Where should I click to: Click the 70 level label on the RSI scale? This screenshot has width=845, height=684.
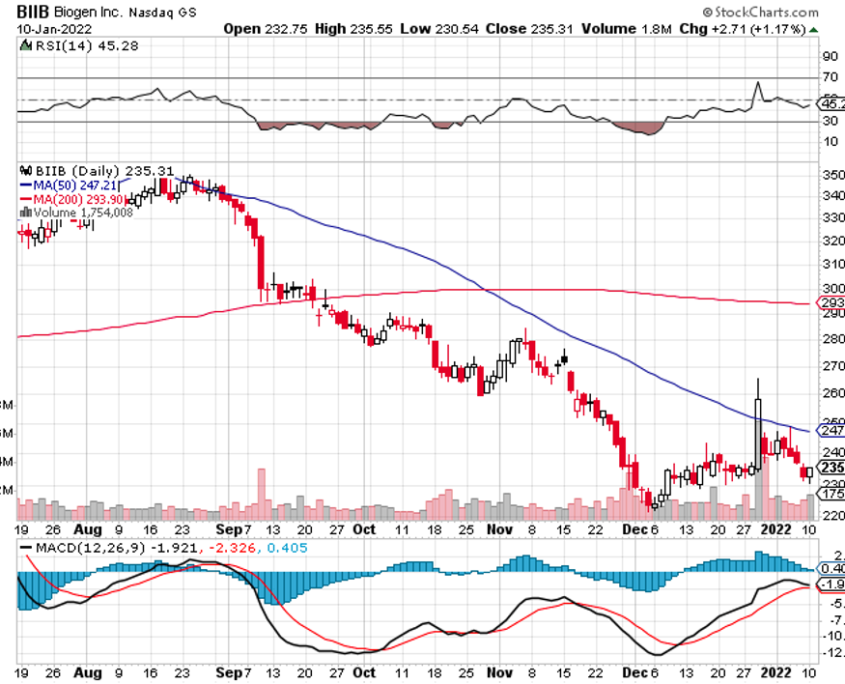830,77
